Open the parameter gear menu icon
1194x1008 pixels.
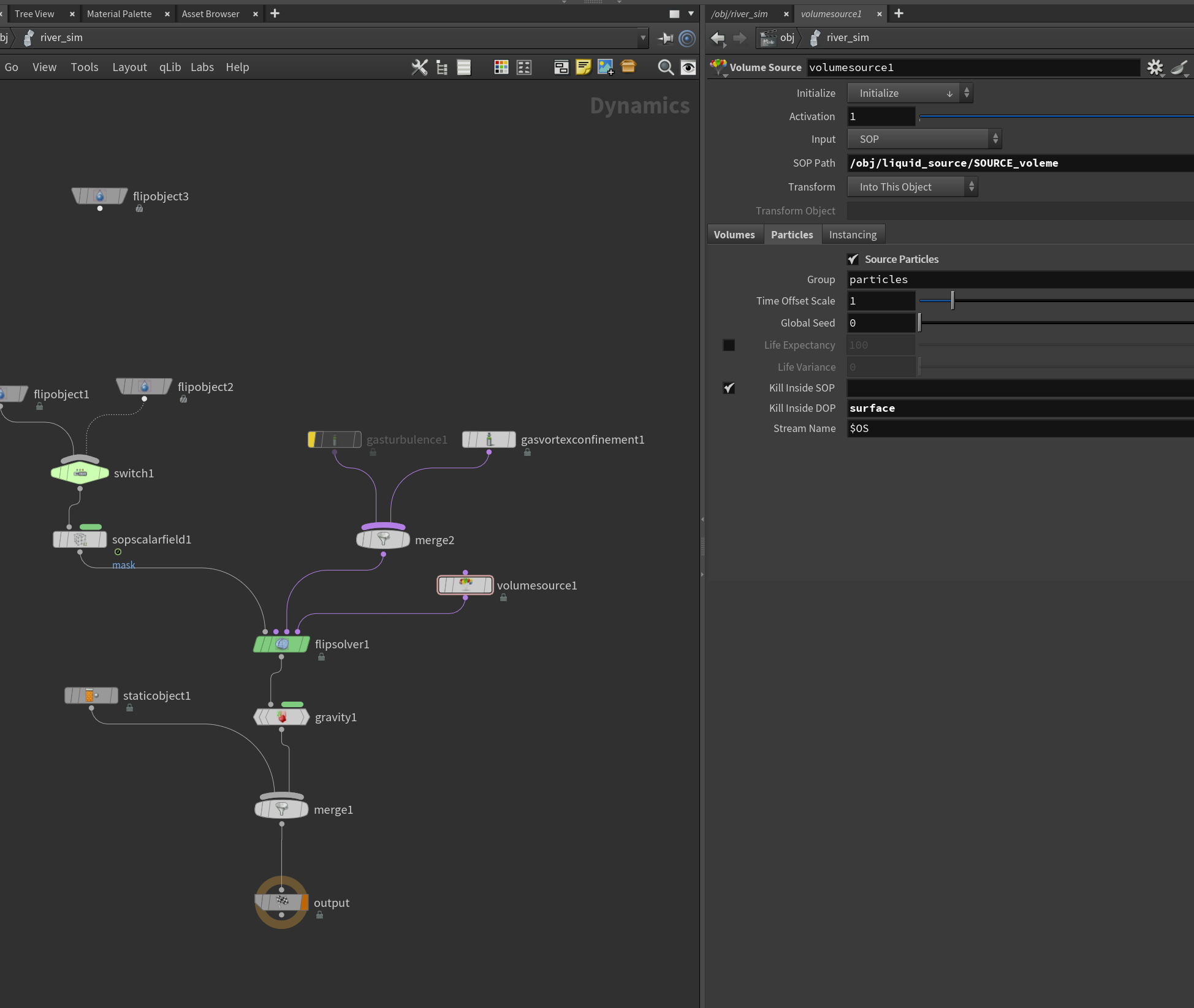pyautogui.click(x=1155, y=67)
